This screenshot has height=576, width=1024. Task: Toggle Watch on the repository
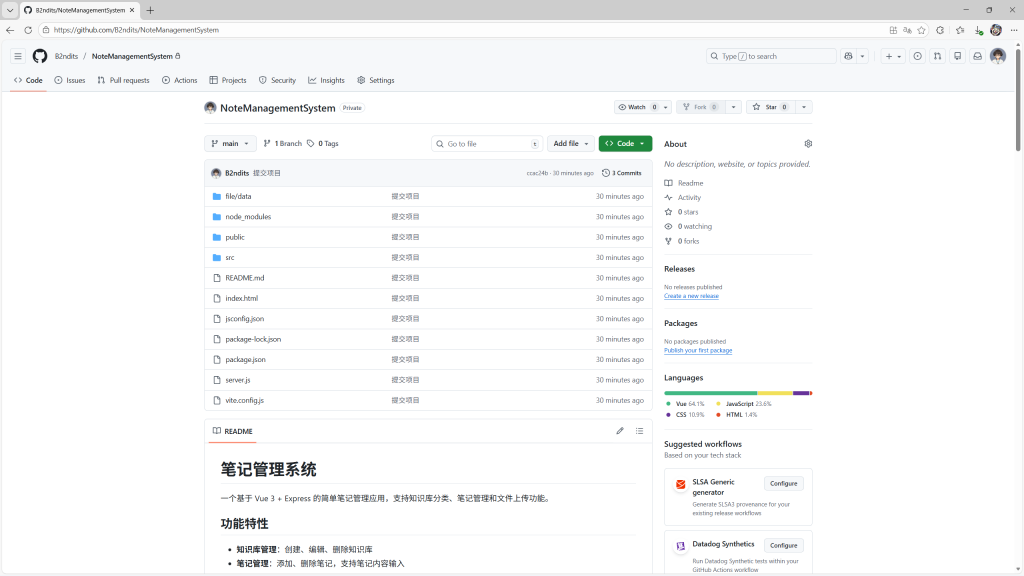point(637,107)
